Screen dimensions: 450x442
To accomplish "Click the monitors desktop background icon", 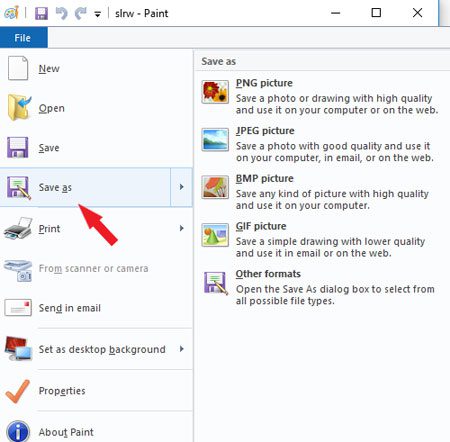I will (18, 349).
